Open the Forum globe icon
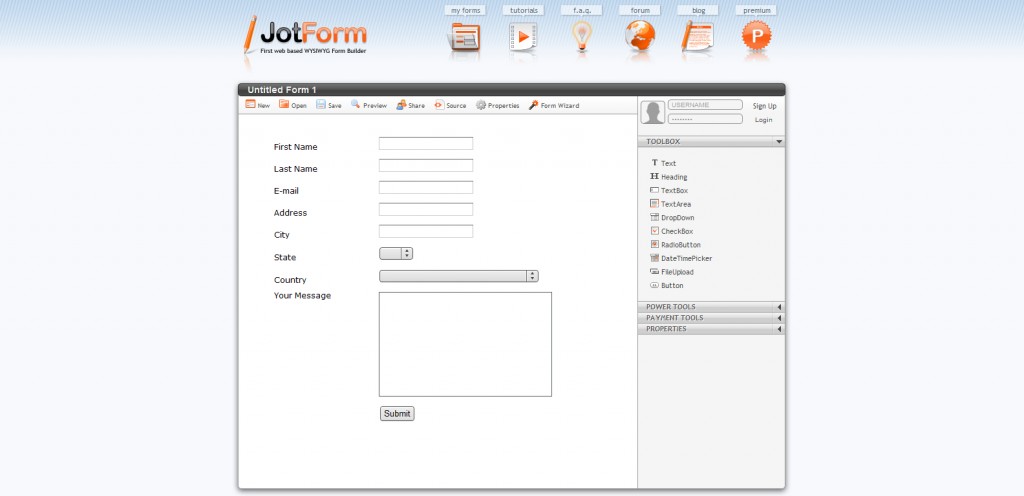 [639, 36]
